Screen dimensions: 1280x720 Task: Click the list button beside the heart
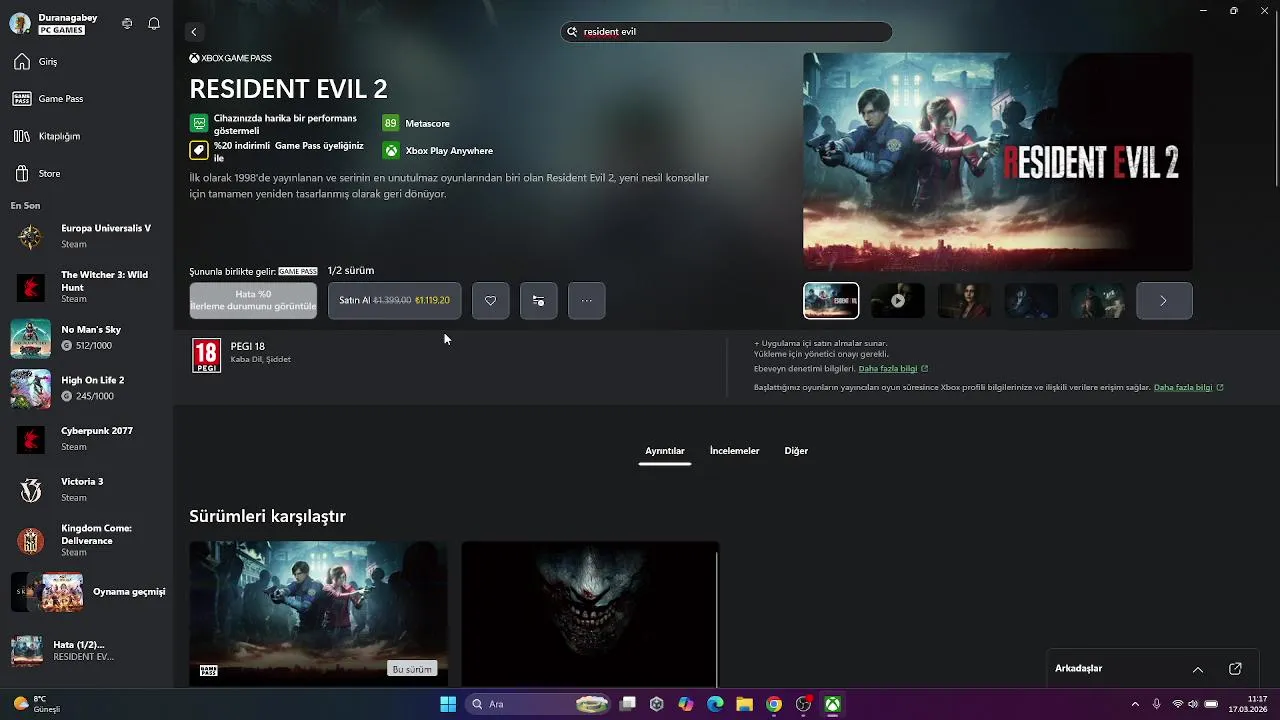[538, 300]
